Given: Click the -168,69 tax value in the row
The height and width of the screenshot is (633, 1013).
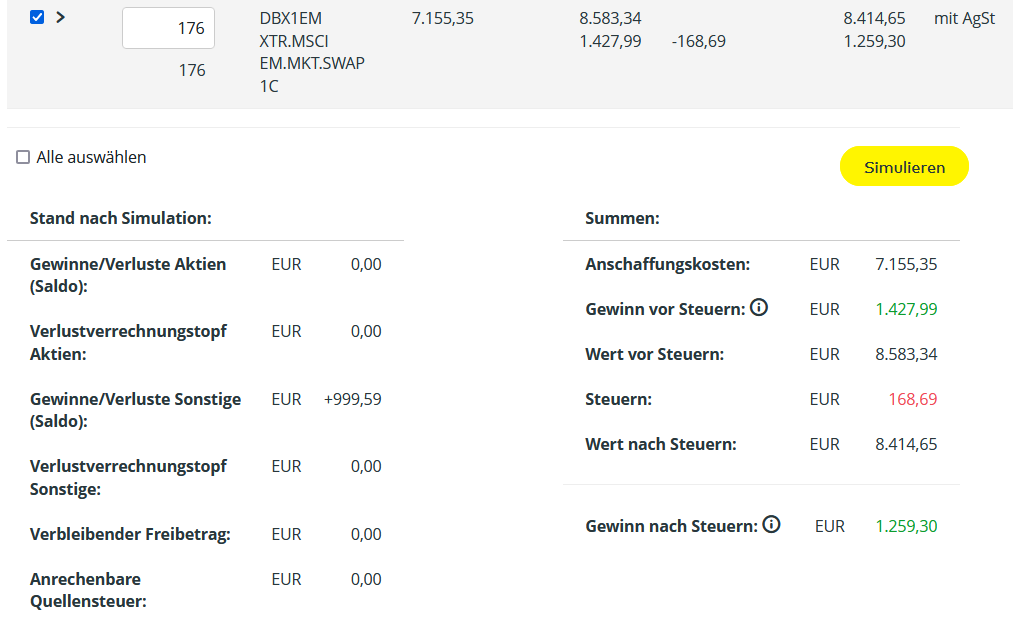Looking at the screenshot, I should tap(699, 41).
